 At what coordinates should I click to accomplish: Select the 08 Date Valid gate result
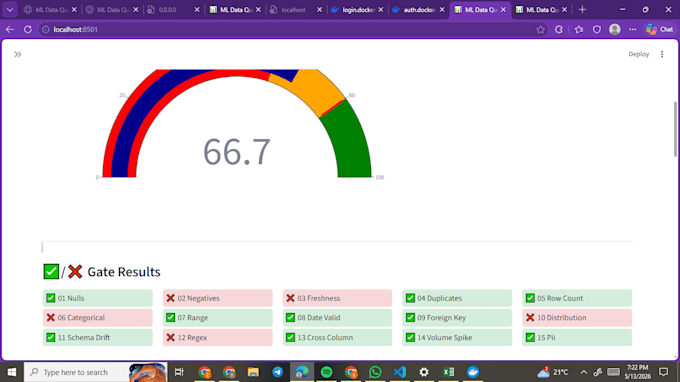337,318
